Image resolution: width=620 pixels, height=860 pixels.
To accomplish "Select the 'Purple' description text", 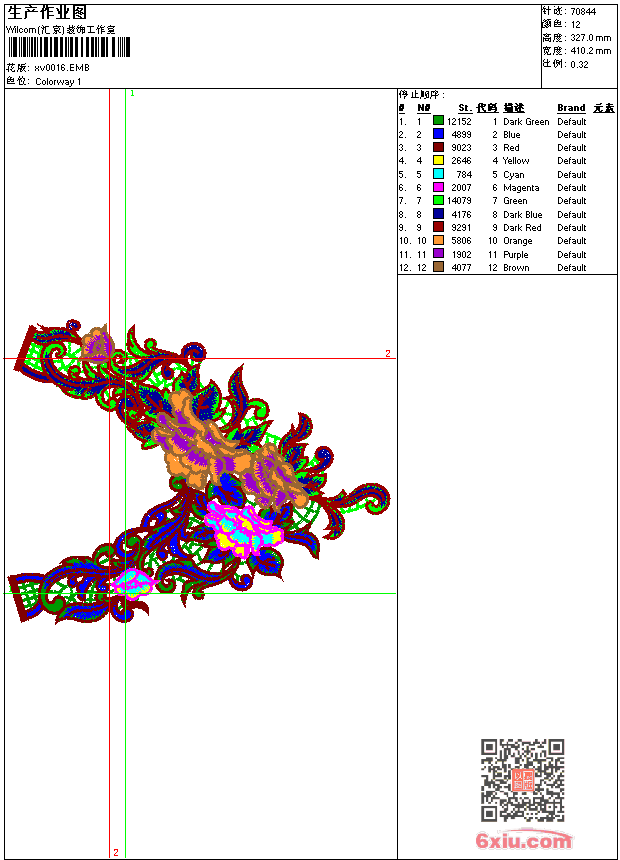I will (x=516, y=254).
